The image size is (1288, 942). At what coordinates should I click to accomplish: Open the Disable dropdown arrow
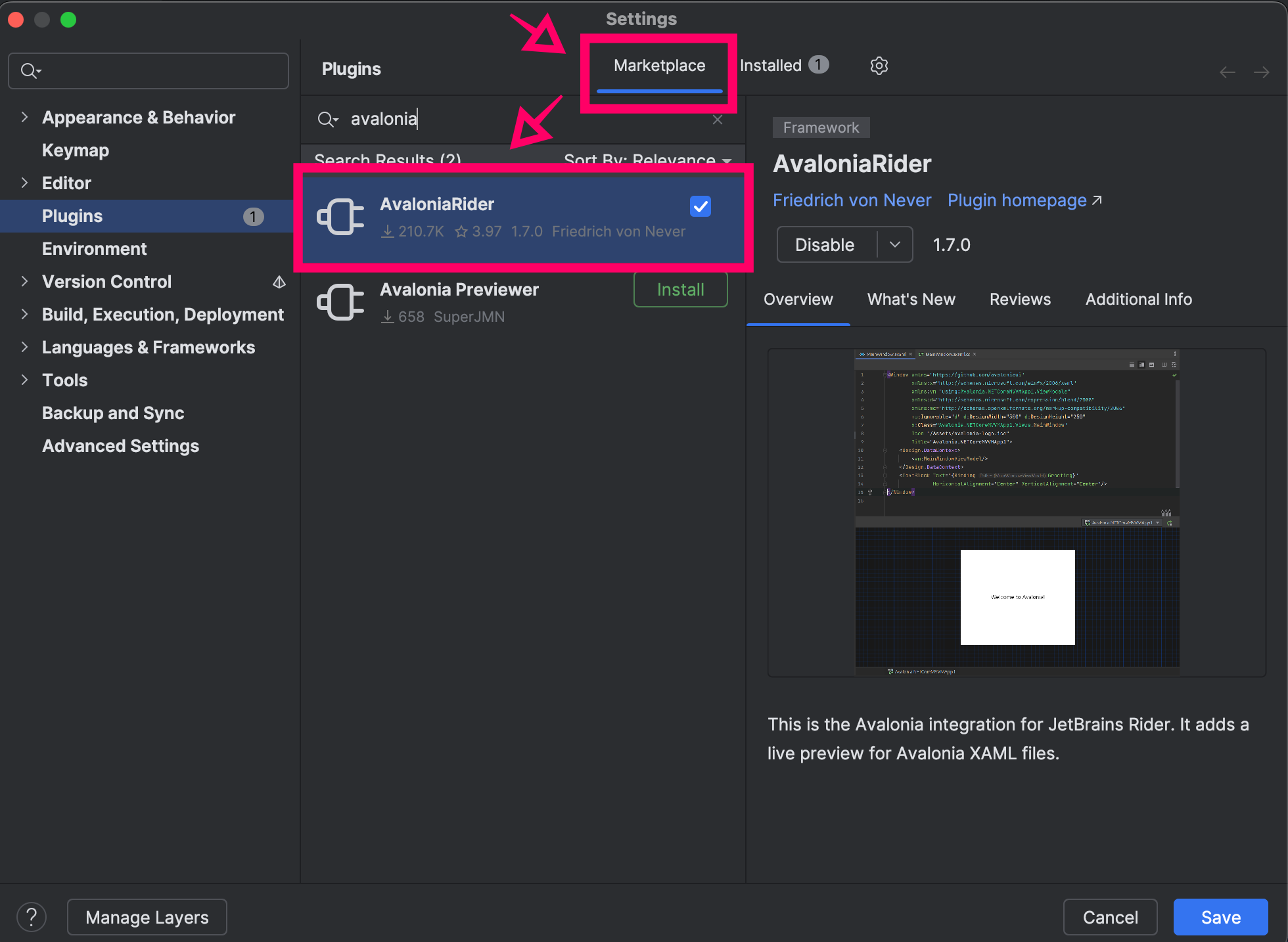click(x=895, y=244)
